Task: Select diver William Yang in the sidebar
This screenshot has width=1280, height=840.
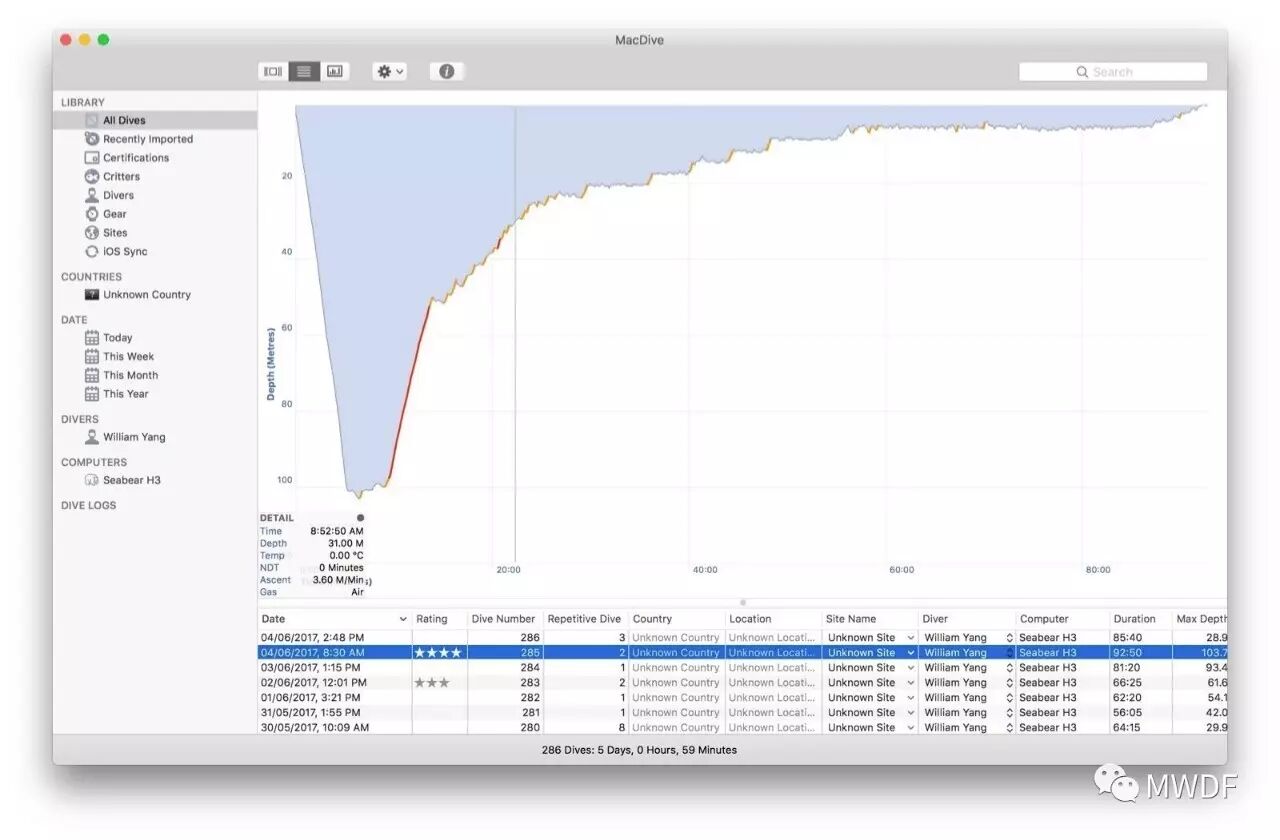Action: [135, 438]
